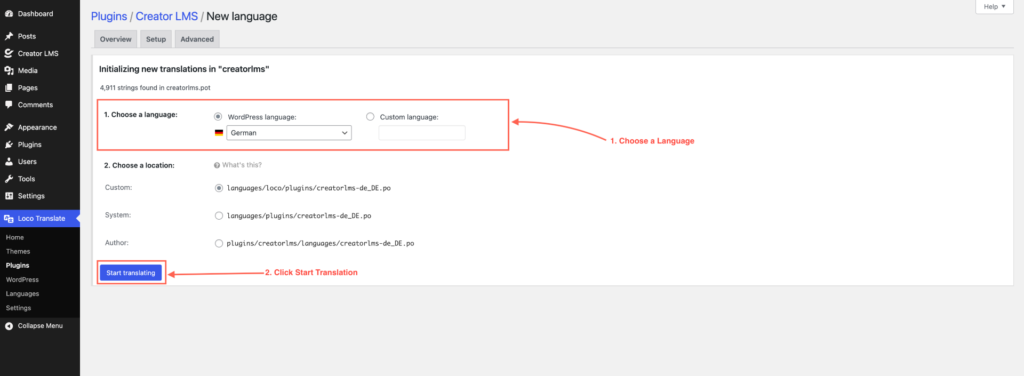Click the plugins/creatorlms/languages/creatorlms-de_DE.po path text
The image size is (1024, 376).
pos(320,243)
